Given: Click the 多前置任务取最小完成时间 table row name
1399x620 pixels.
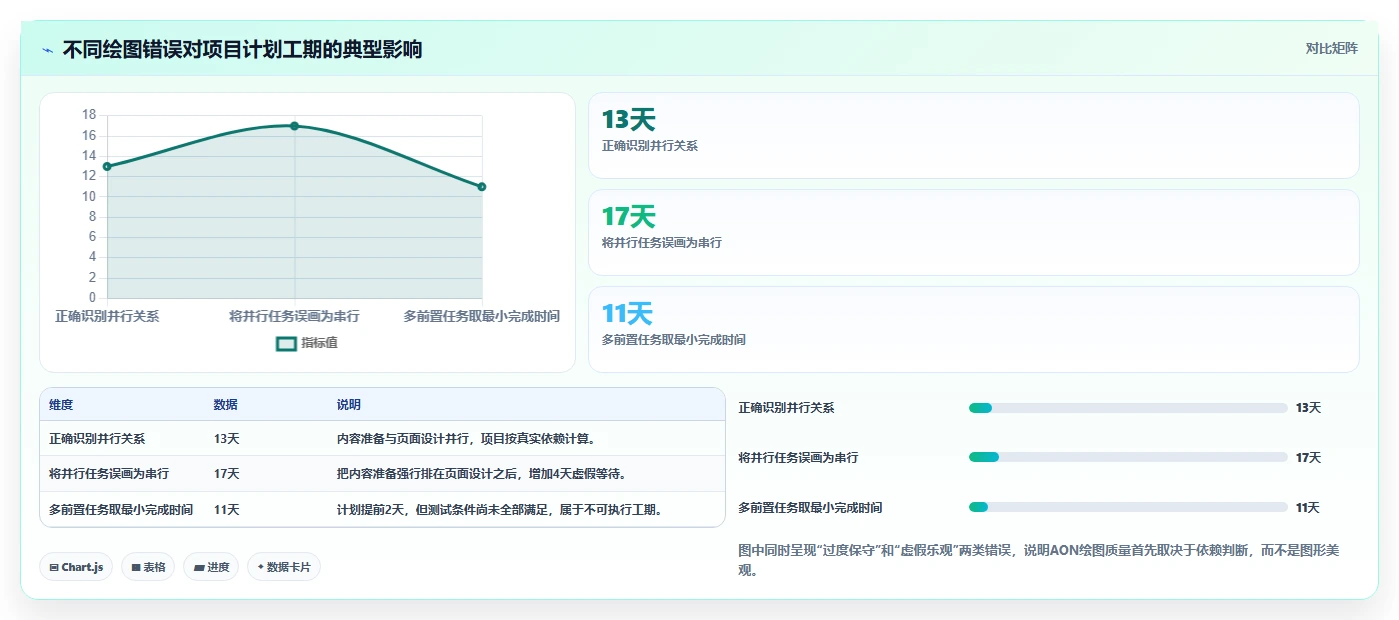Looking at the screenshot, I should tap(121, 509).
